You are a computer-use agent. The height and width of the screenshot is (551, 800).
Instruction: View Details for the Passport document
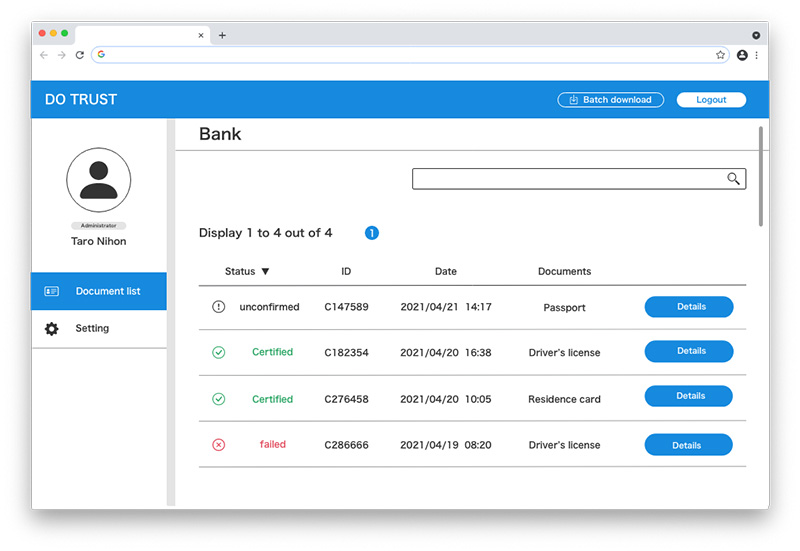(x=688, y=307)
